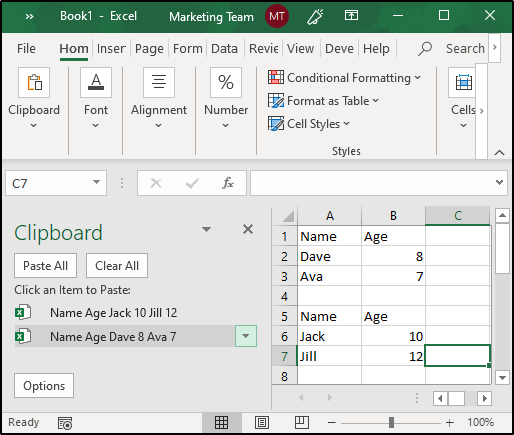This screenshot has width=514, height=435.
Task: Open the File tab
Action: point(26,49)
